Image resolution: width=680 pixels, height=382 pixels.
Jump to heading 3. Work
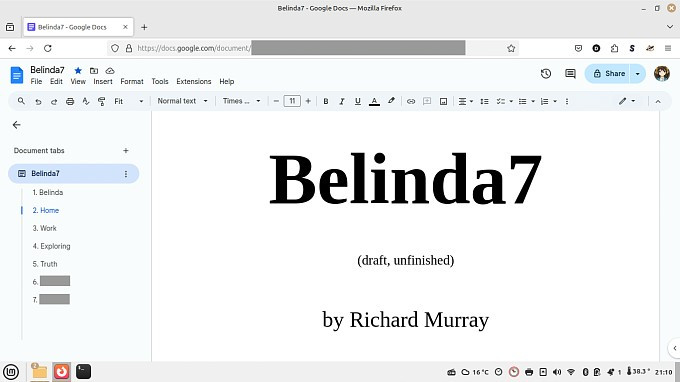44,228
